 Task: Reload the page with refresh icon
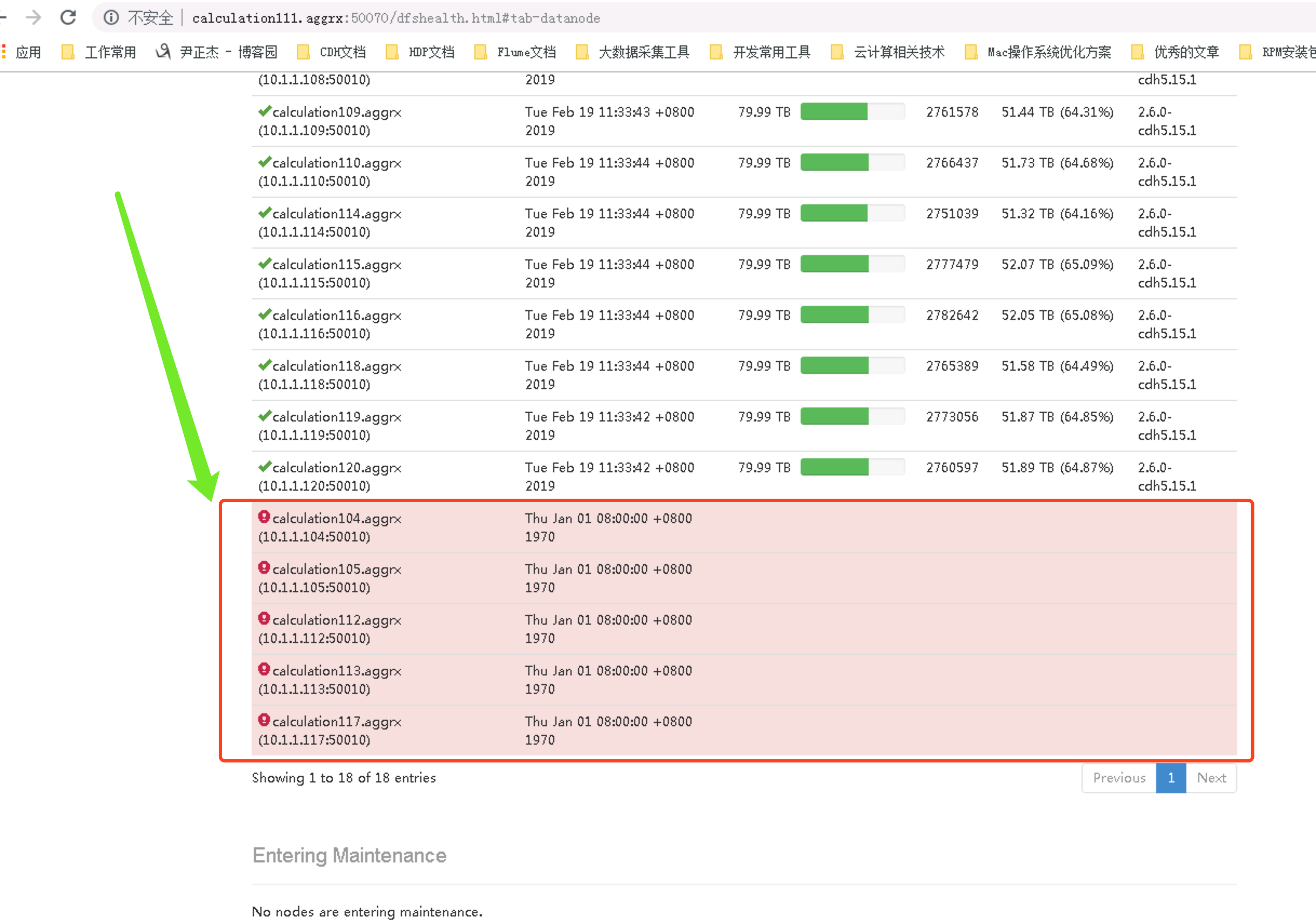(68, 18)
